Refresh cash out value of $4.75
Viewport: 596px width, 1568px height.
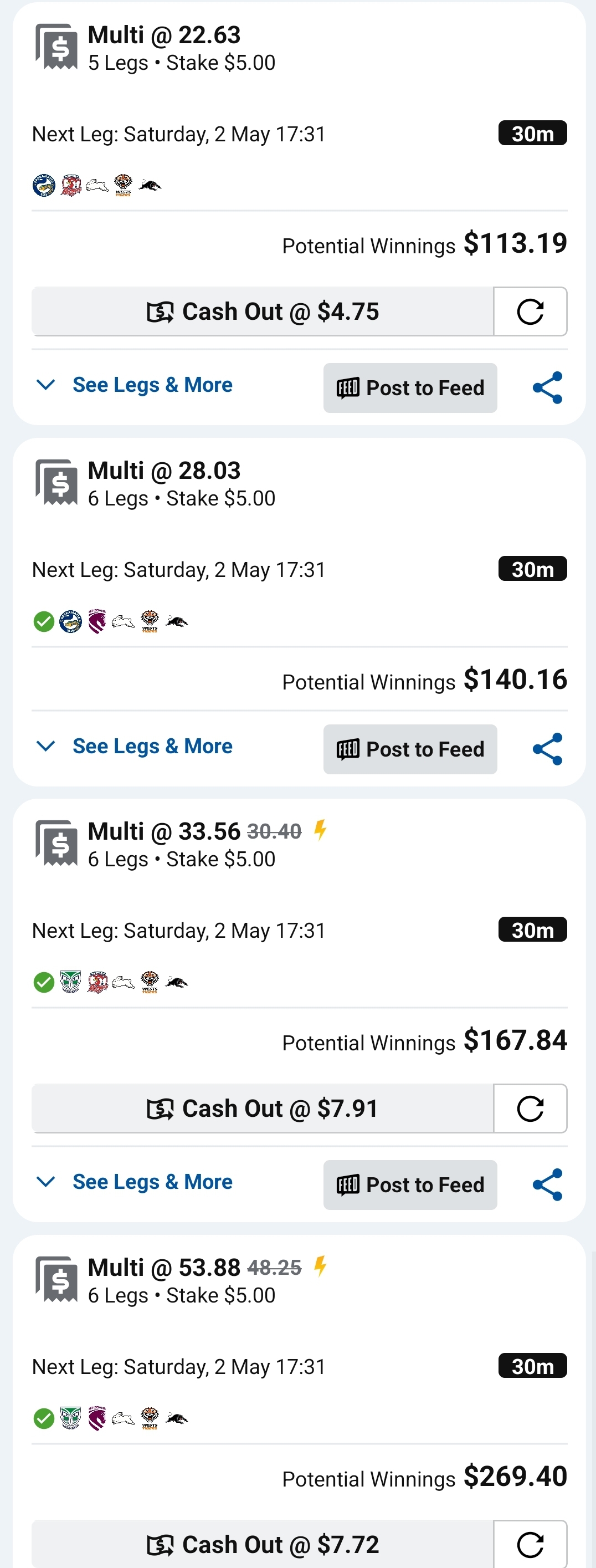pyautogui.click(x=530, y=311)
